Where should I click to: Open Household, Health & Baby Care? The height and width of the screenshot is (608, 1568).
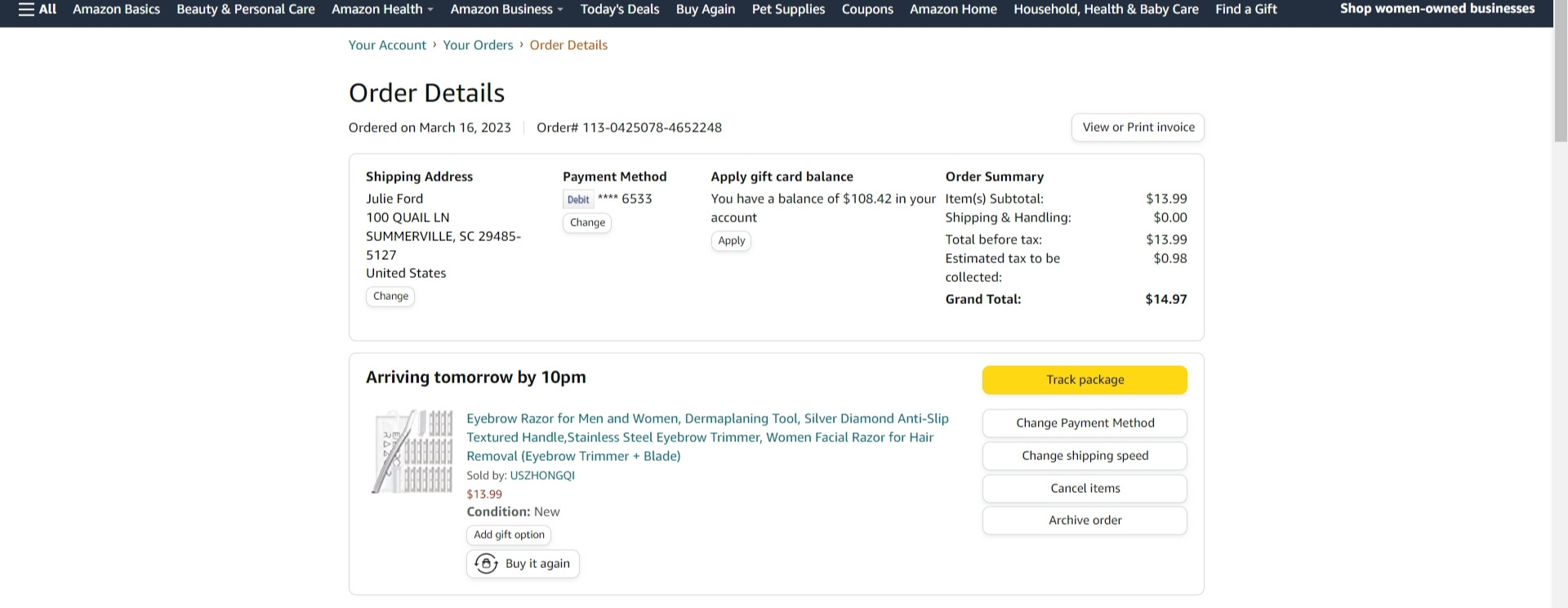(1106, 9)
